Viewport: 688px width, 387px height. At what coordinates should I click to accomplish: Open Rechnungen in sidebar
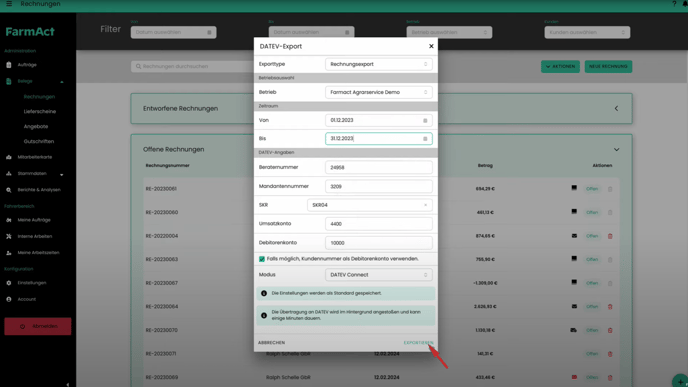(x=39, y=97)
